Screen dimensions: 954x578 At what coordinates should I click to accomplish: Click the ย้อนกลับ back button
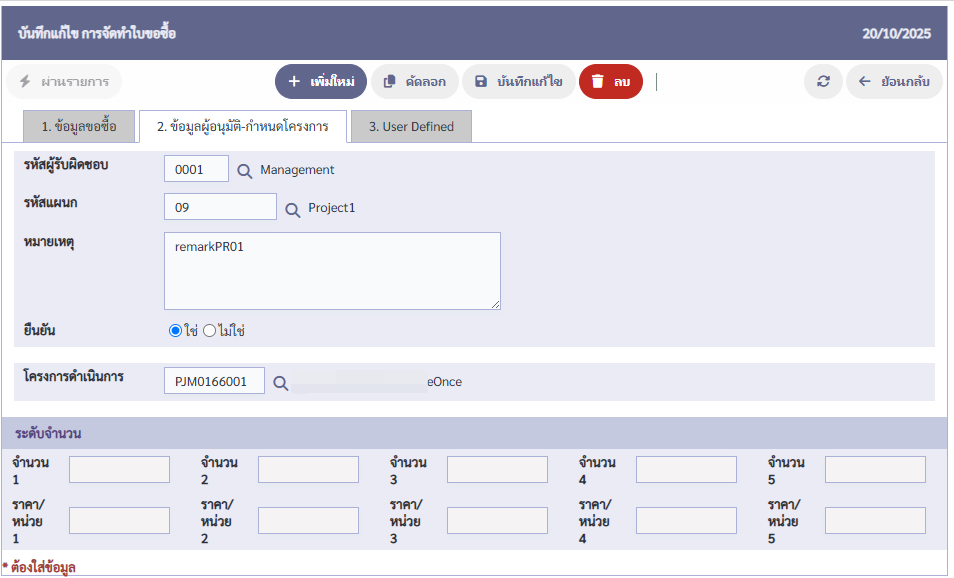(x=894, y=81)
